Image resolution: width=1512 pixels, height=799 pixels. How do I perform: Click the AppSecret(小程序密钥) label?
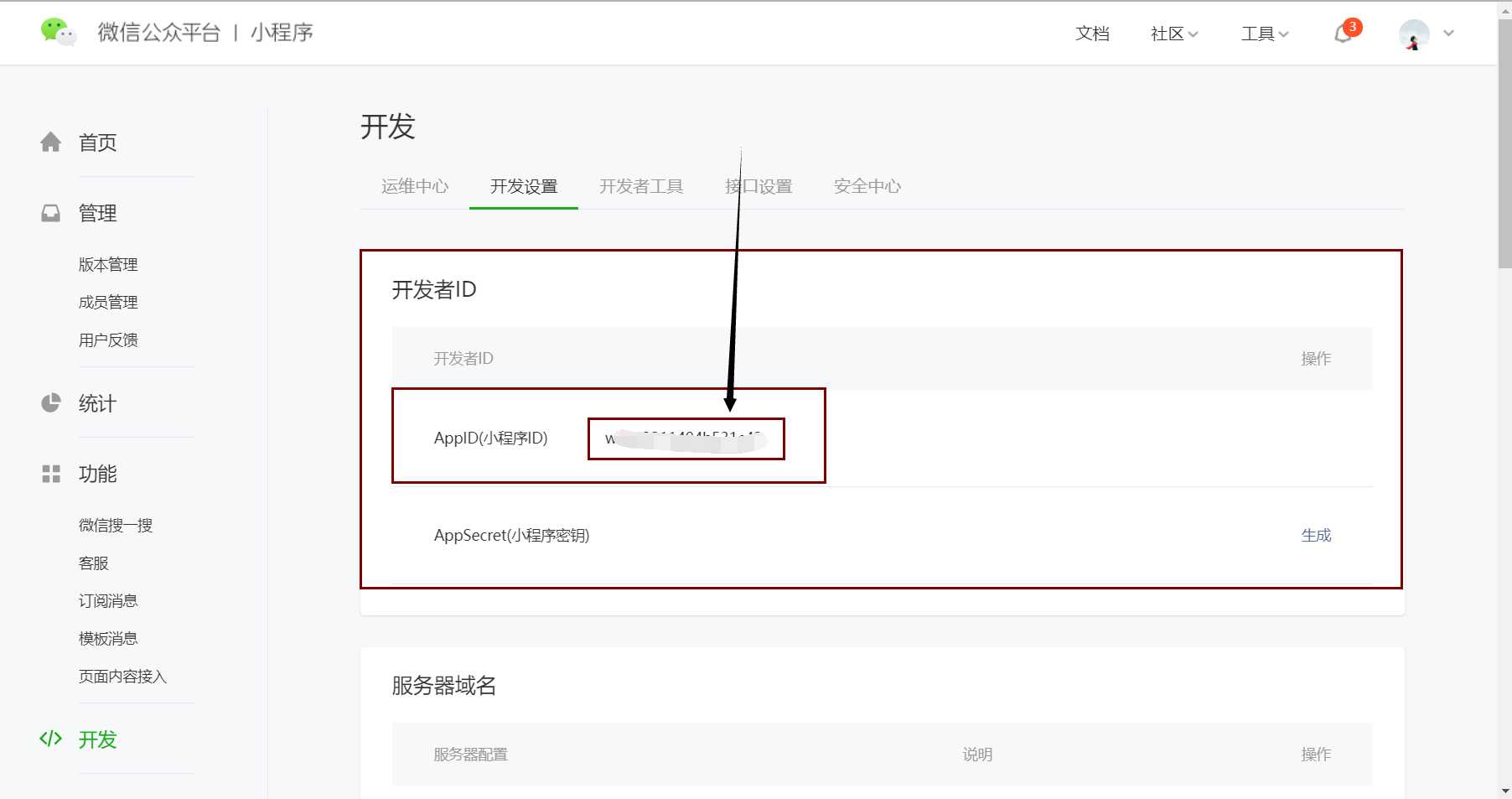(511, 535)
